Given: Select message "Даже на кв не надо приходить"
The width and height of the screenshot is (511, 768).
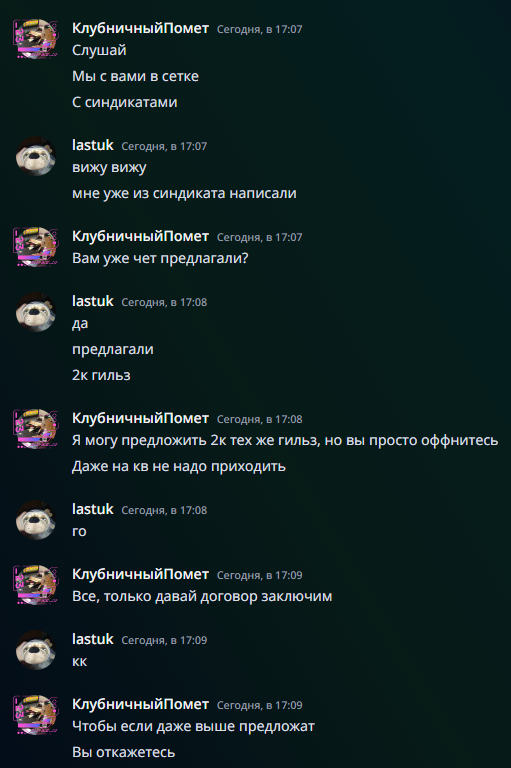Looking at the screenshot, I should click(x=179, y=466).
